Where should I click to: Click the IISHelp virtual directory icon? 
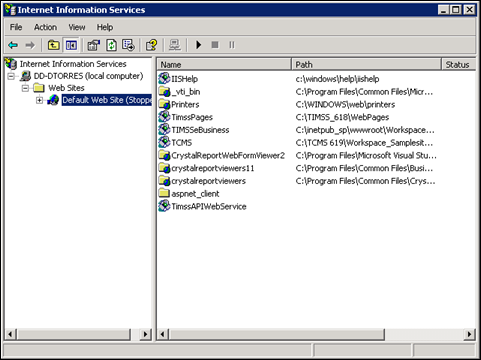164,79
